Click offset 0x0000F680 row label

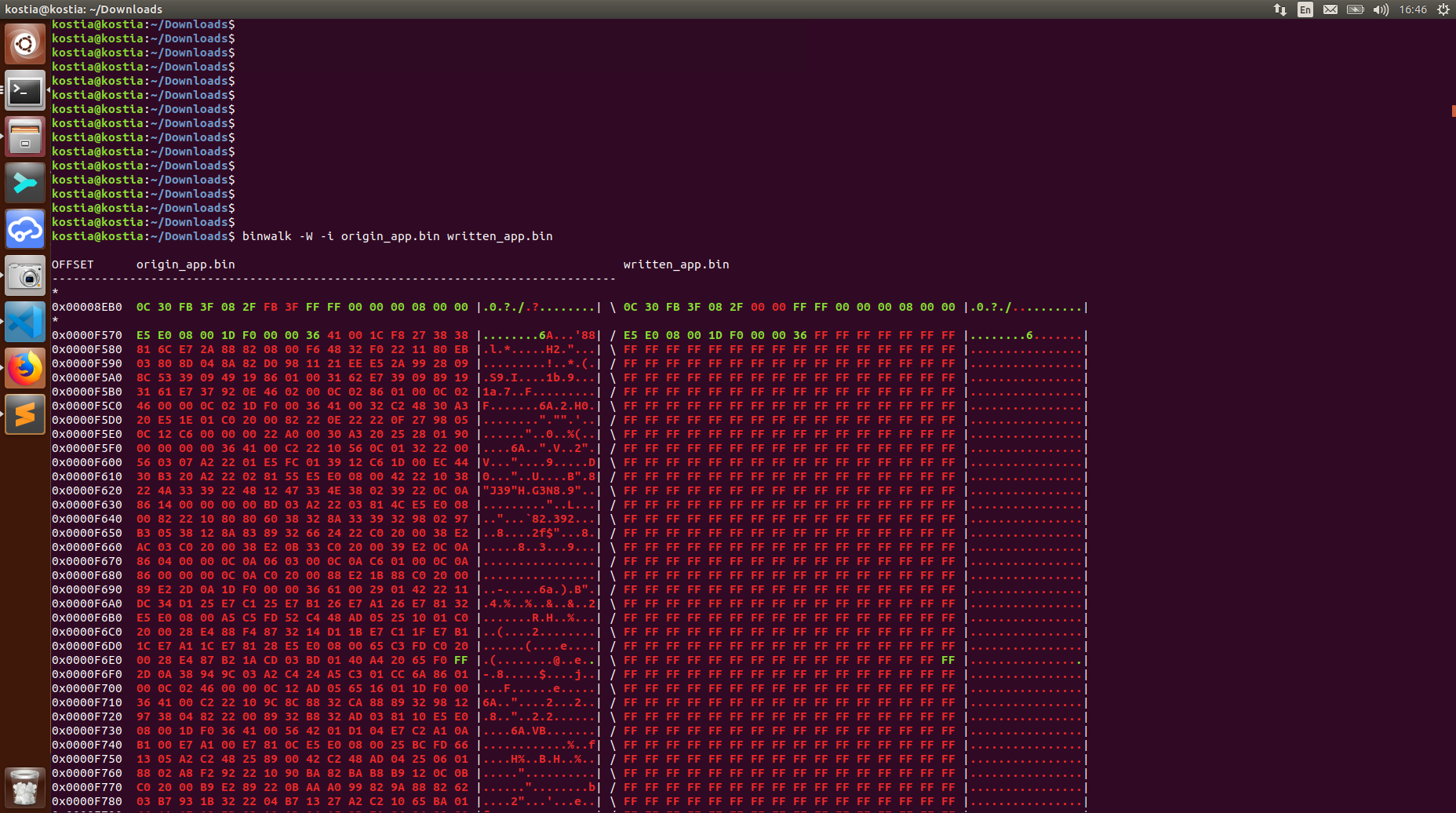pos(87,575)
